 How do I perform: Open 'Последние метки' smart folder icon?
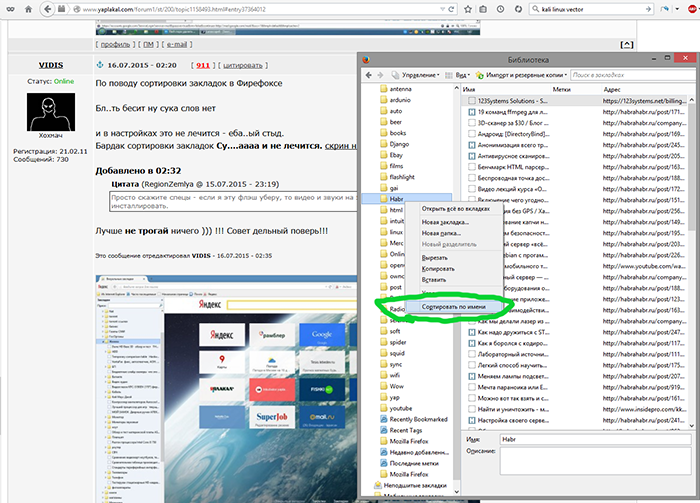[383, 463]
